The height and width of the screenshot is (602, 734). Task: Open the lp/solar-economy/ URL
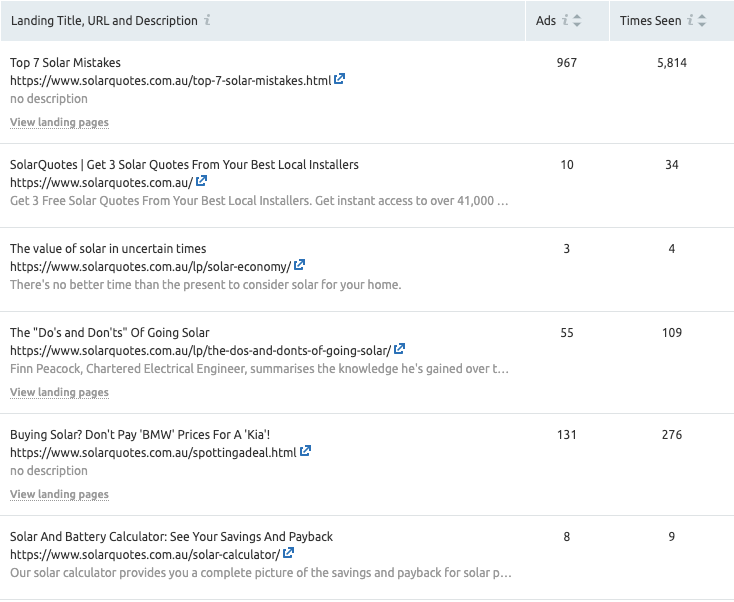[x=151, y=267]
